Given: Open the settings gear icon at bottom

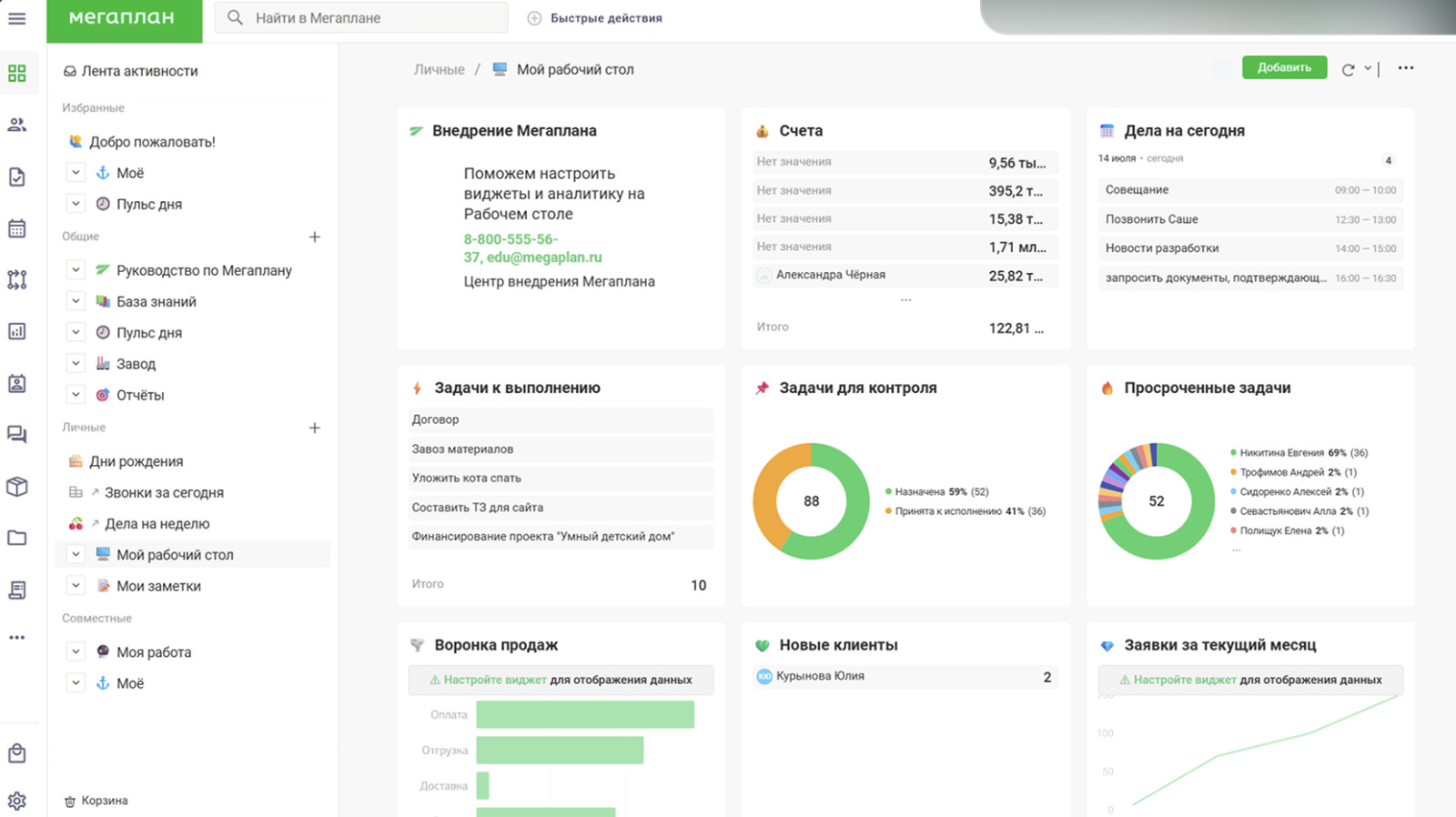Looking at the screenshot, I should 16,801.
